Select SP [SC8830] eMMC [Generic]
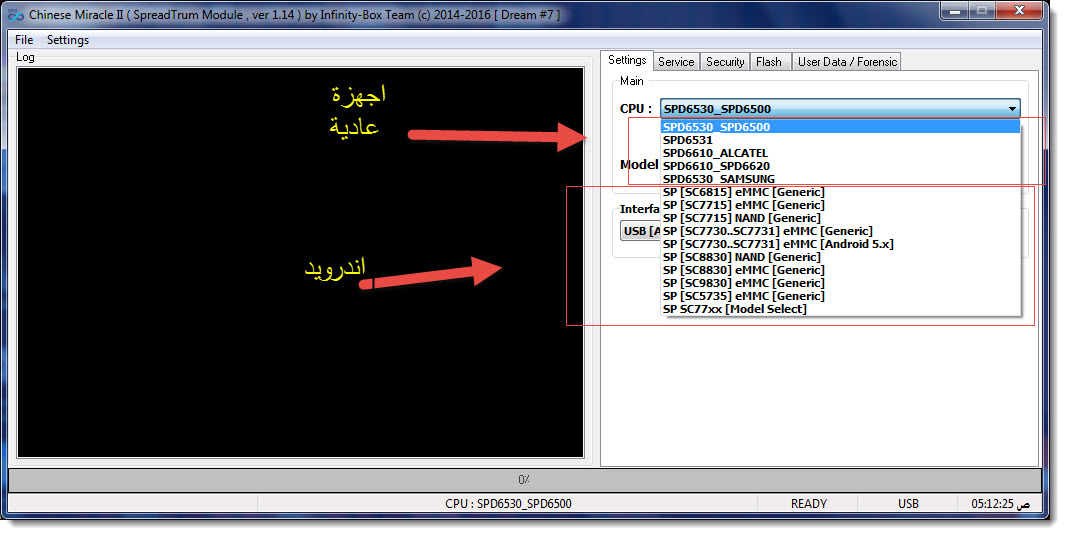 (840, 270)
